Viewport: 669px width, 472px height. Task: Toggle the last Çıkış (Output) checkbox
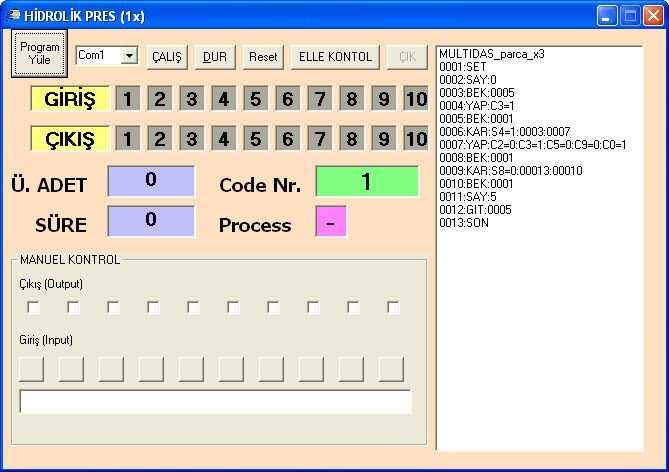[x=393, y=308]
